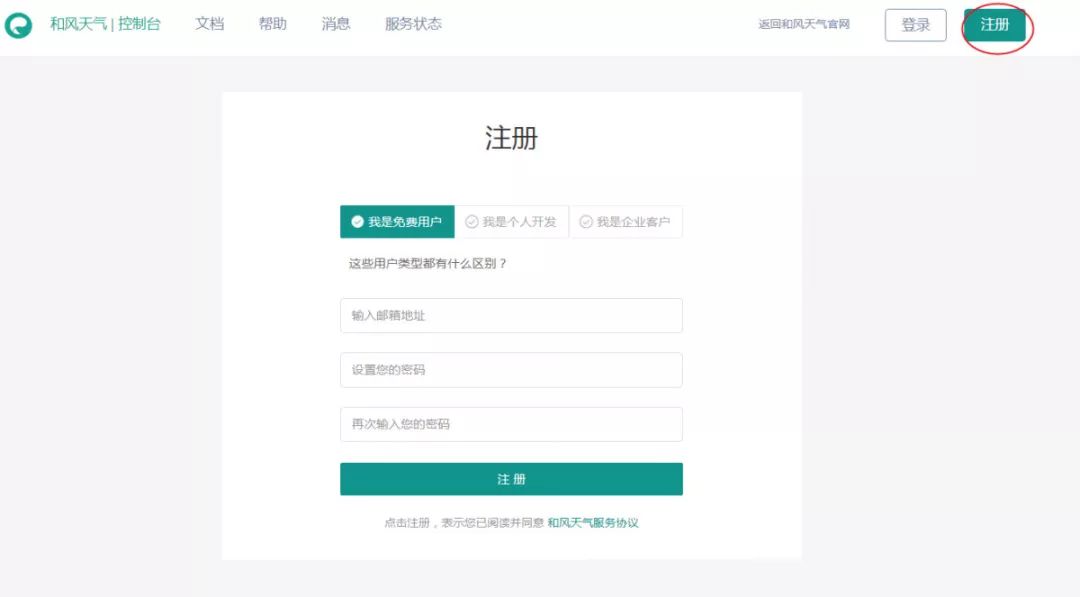Select the 我是免费用户 option
This screenshot has width=1080, height=597.
tap(397, 222)
